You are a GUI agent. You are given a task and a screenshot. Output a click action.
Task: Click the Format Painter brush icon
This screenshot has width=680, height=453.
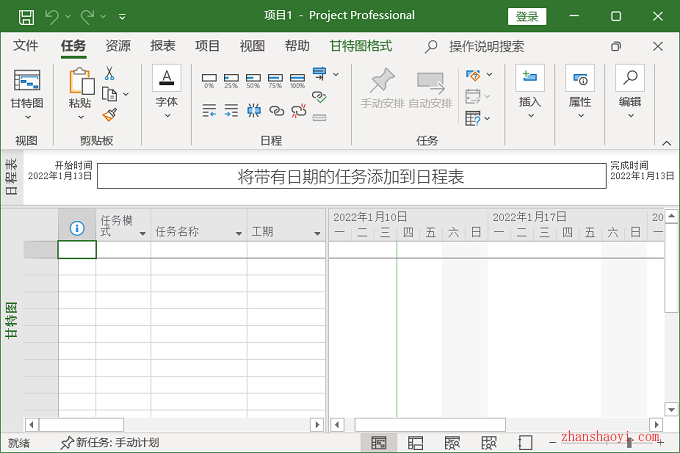pyautogui.click(x=110, y=115)
